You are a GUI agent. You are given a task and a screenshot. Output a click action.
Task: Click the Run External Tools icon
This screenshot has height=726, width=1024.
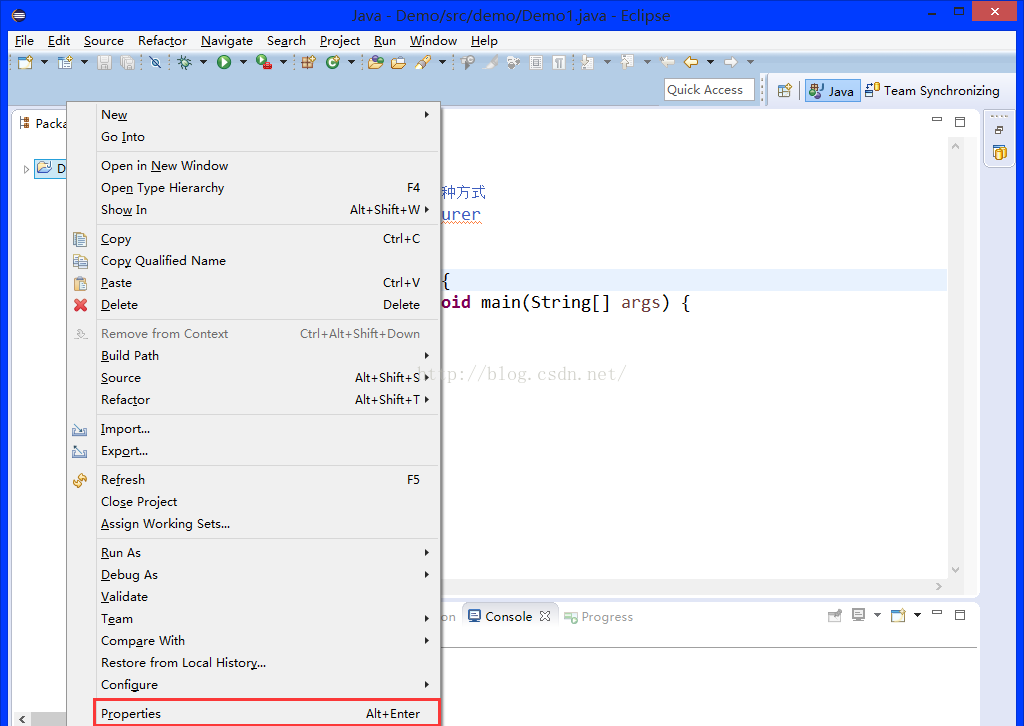click(264, 62)
